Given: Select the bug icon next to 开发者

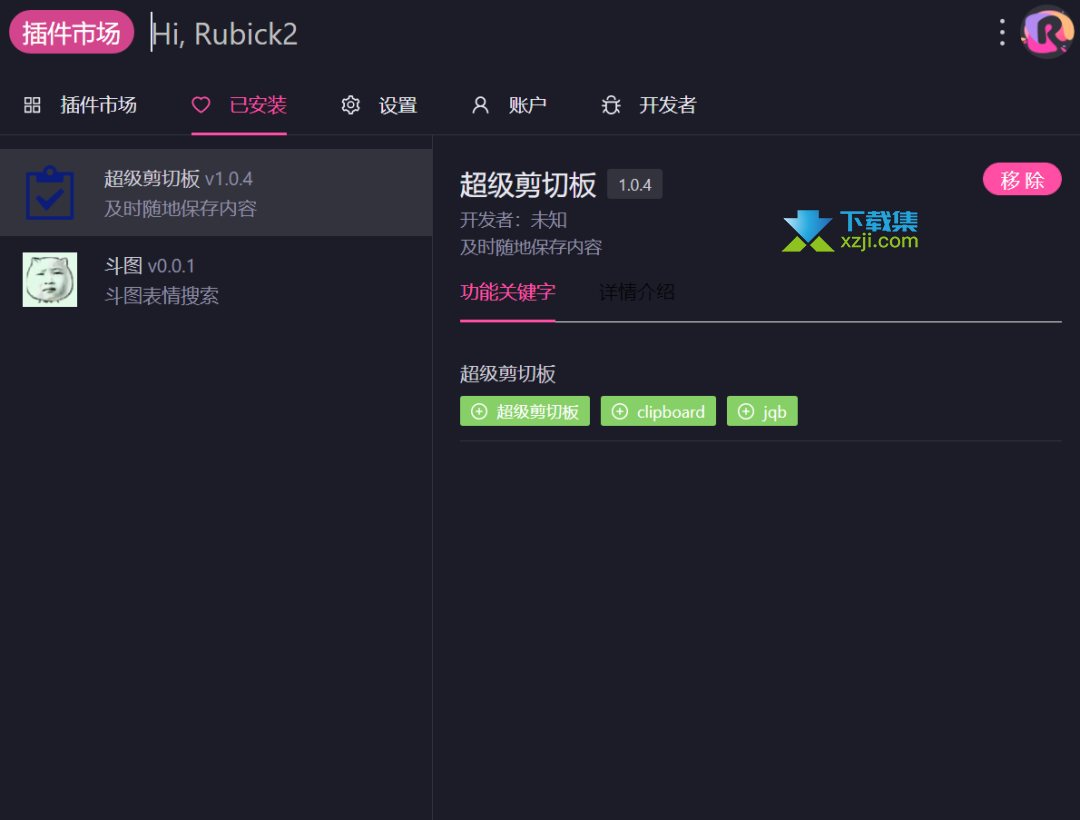Looking at the screenshot, I should click(x=611, y=104).
